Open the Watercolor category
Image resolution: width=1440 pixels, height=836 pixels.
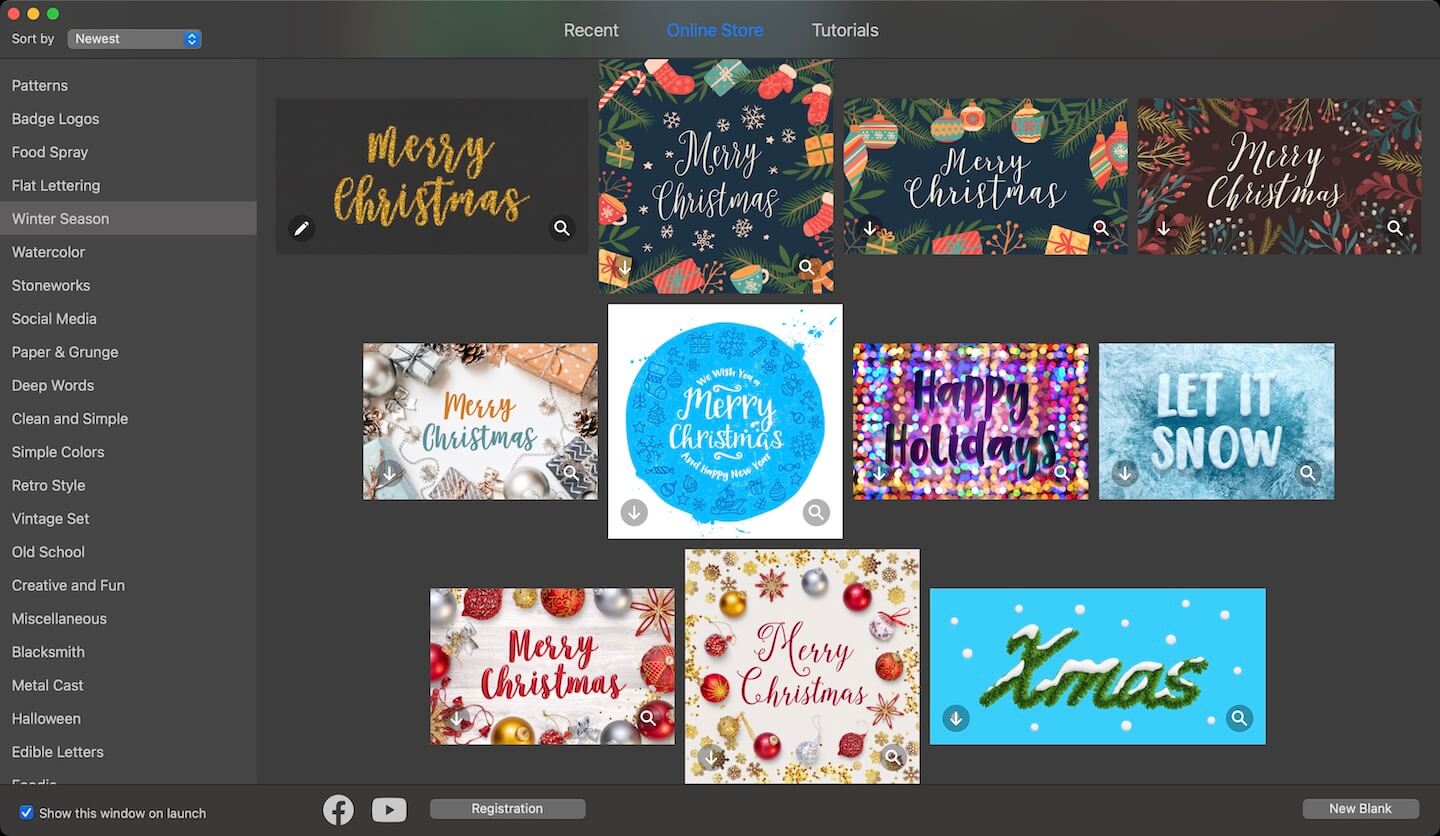48,252
